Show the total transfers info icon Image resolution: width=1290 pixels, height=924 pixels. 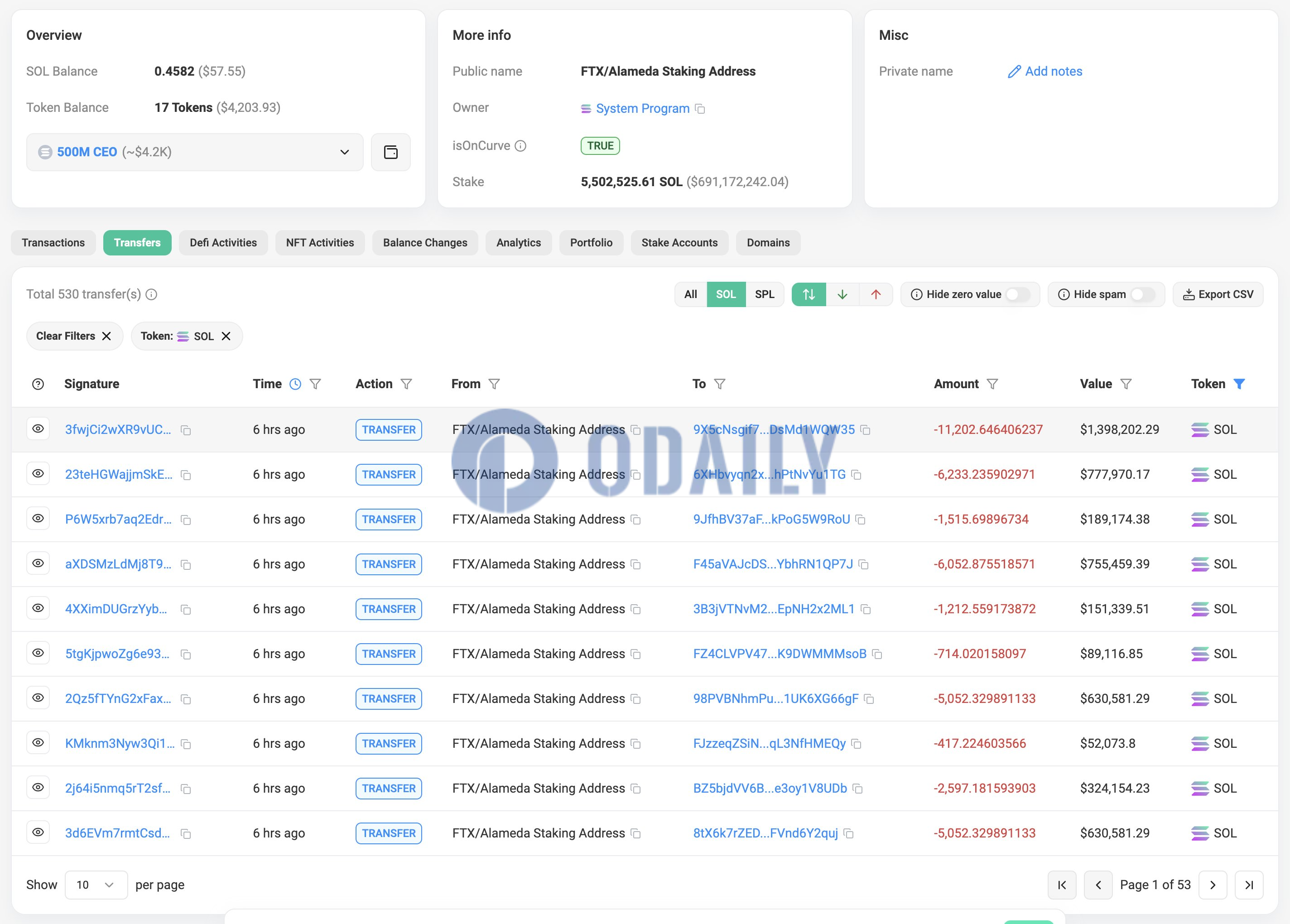[x=151, y=294]
